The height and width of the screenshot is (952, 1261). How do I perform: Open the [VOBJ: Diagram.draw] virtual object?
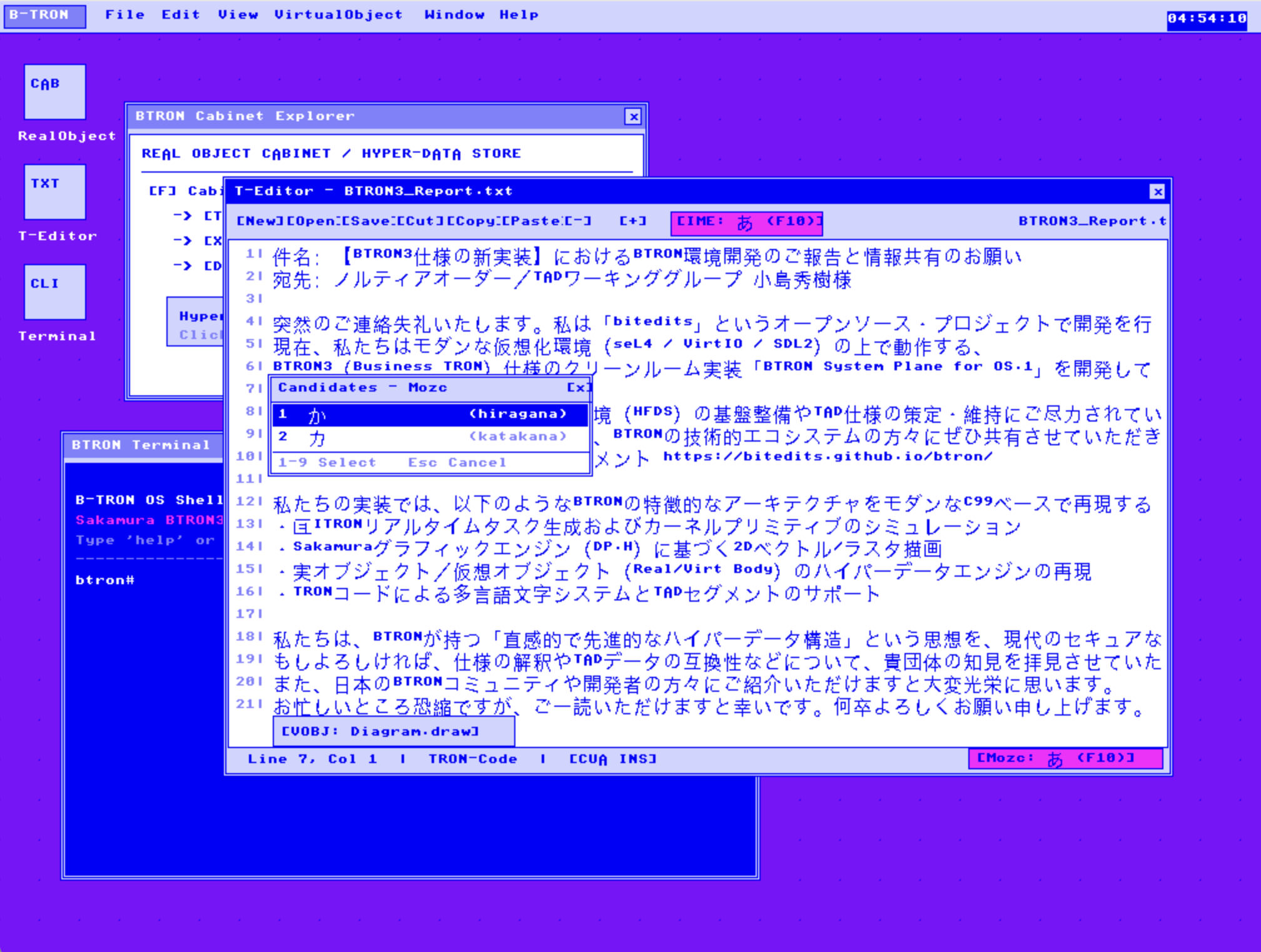pyautogui.click(x=394, y=732)
